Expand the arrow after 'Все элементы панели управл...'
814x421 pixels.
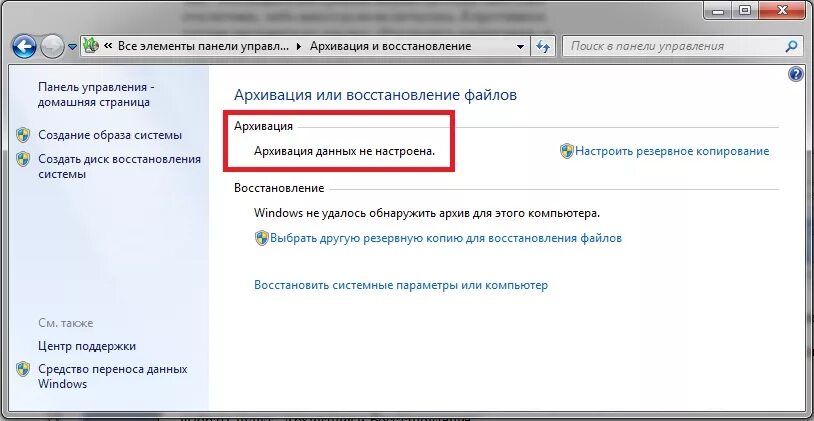pyautogui.click(x=299, y=46)
